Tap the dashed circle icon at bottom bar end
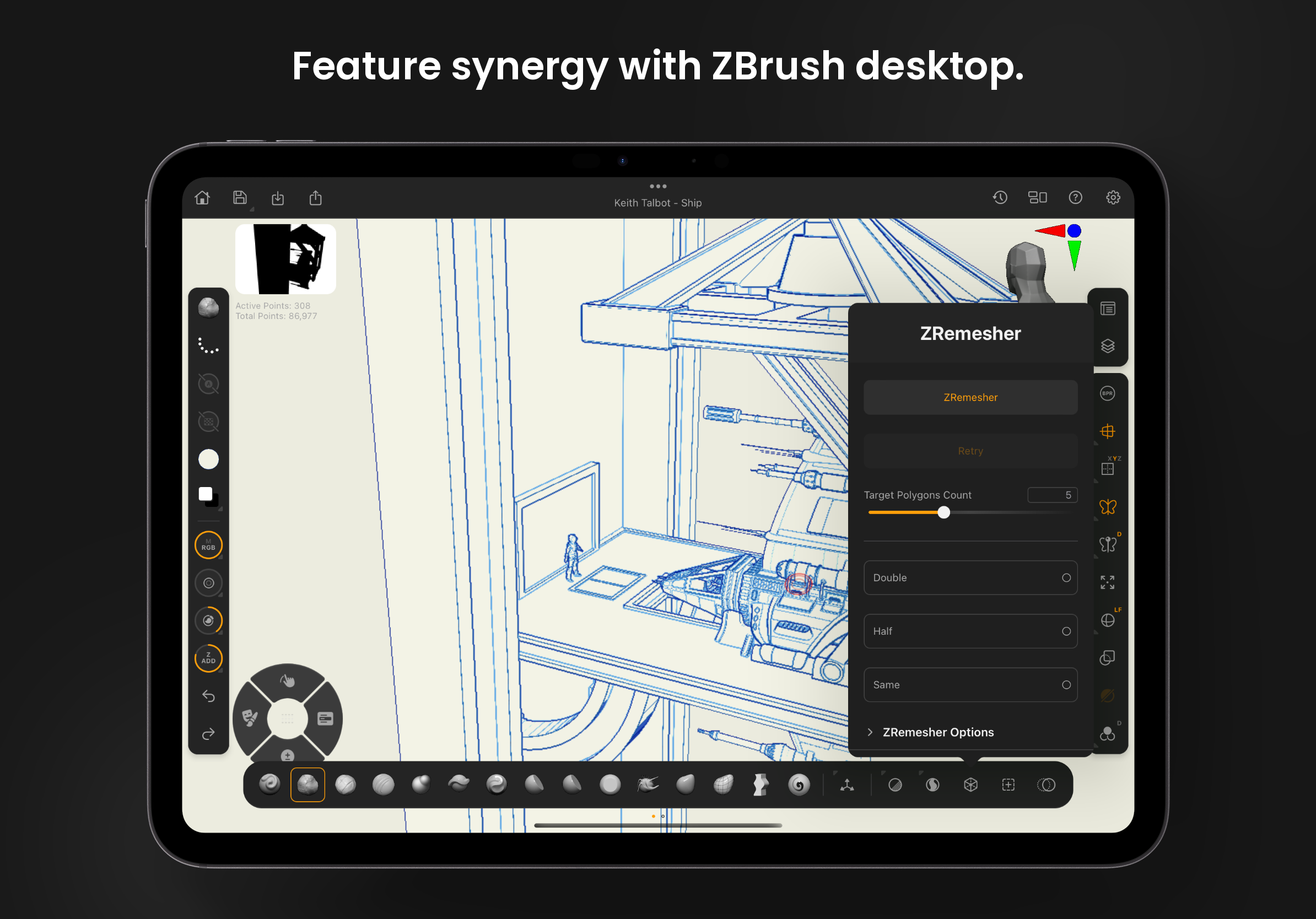This screenshot has width=1316, height=919. 1046,785
